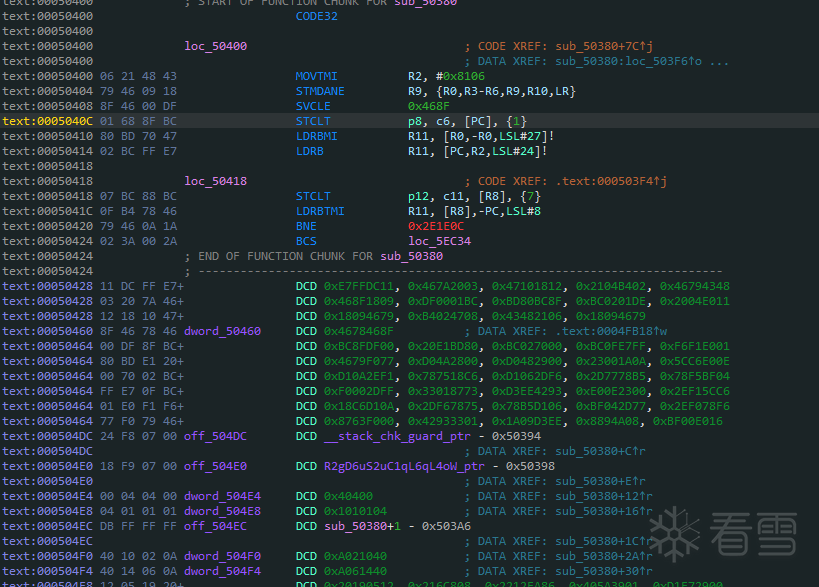The height and width of the screenshot is (587, 819).
Task: Click the value 0x1010104
Action: tap(355, 511)
